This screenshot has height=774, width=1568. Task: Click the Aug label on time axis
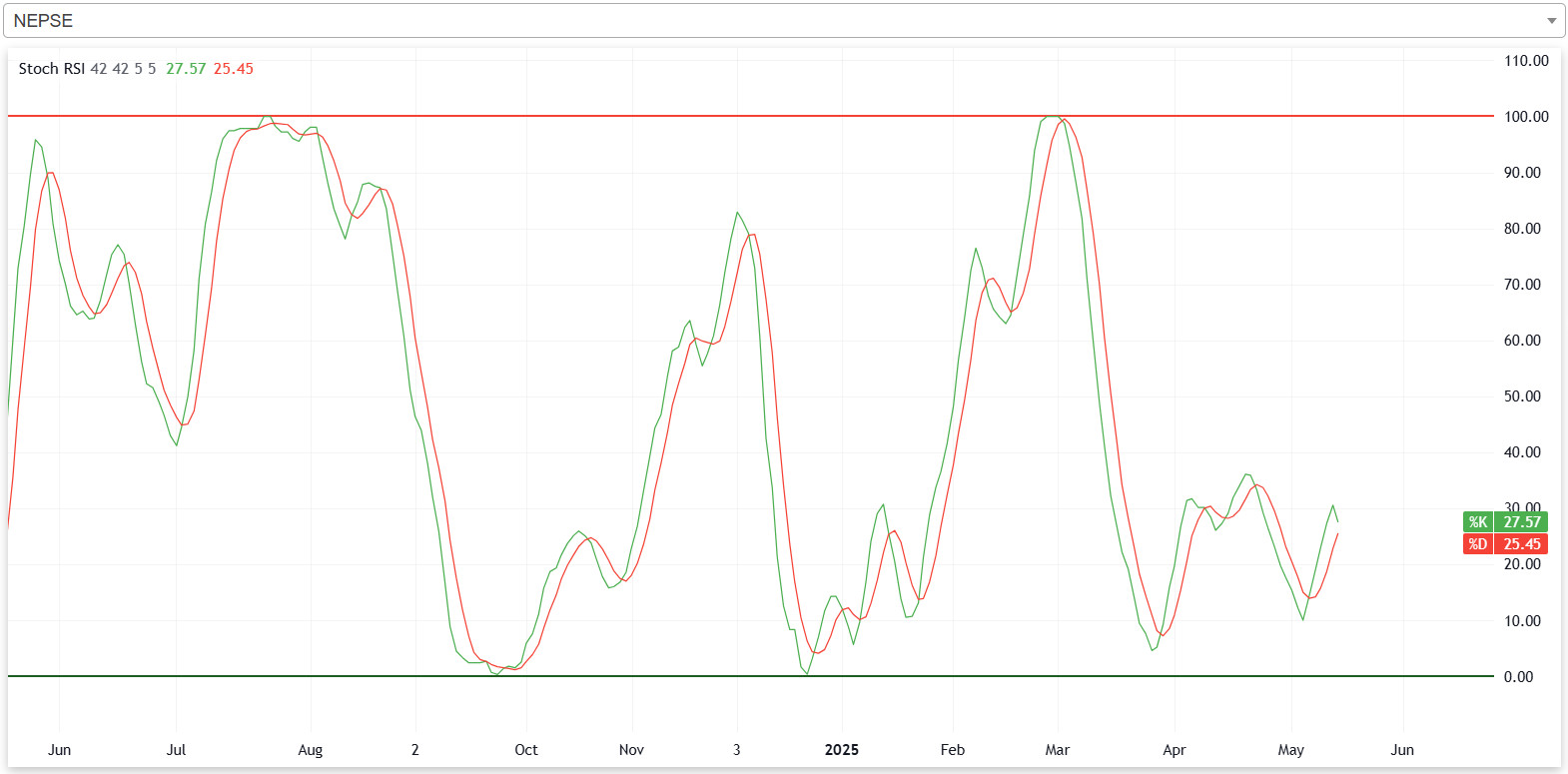311,750
